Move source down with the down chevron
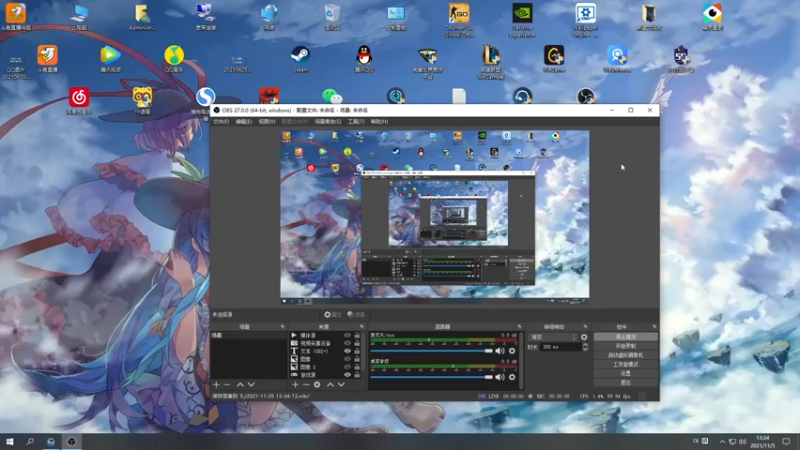 [x=342, y=384]
